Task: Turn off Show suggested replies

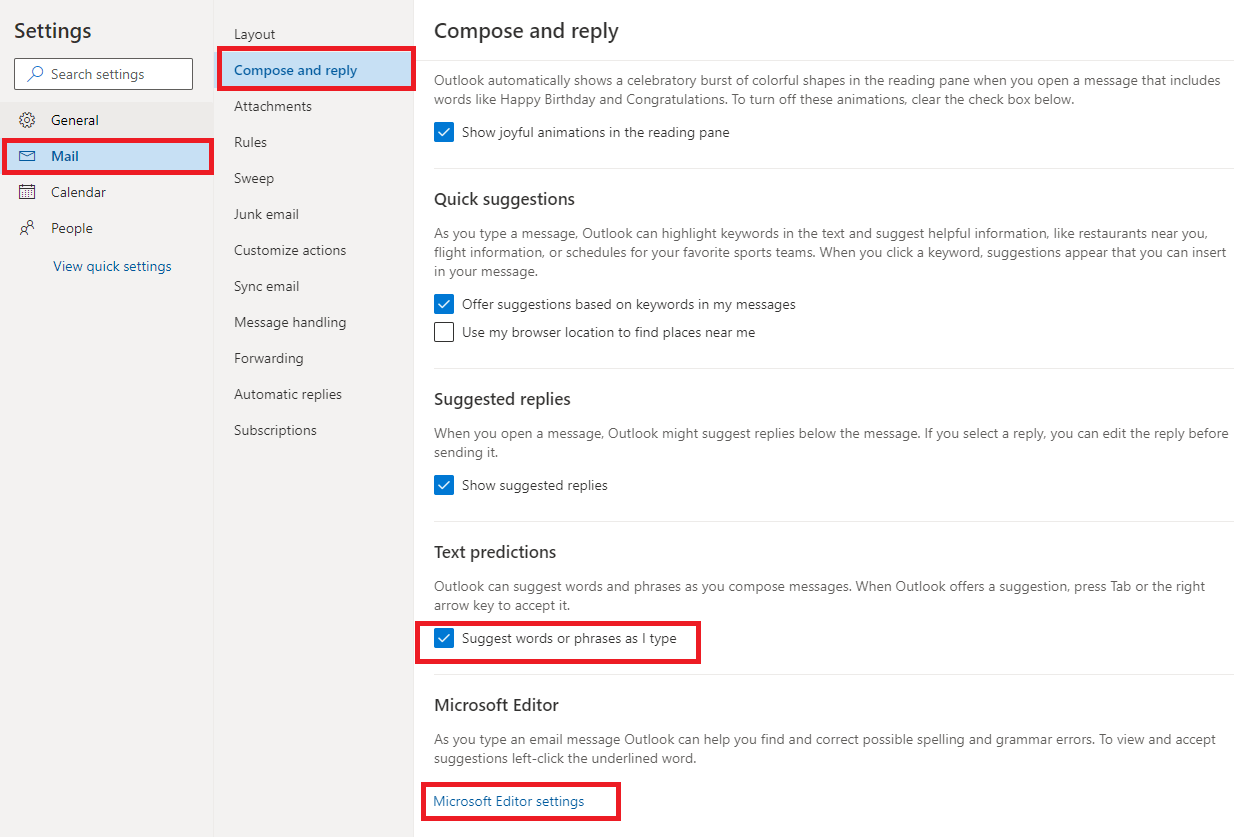Action: [x=443, y=485]
